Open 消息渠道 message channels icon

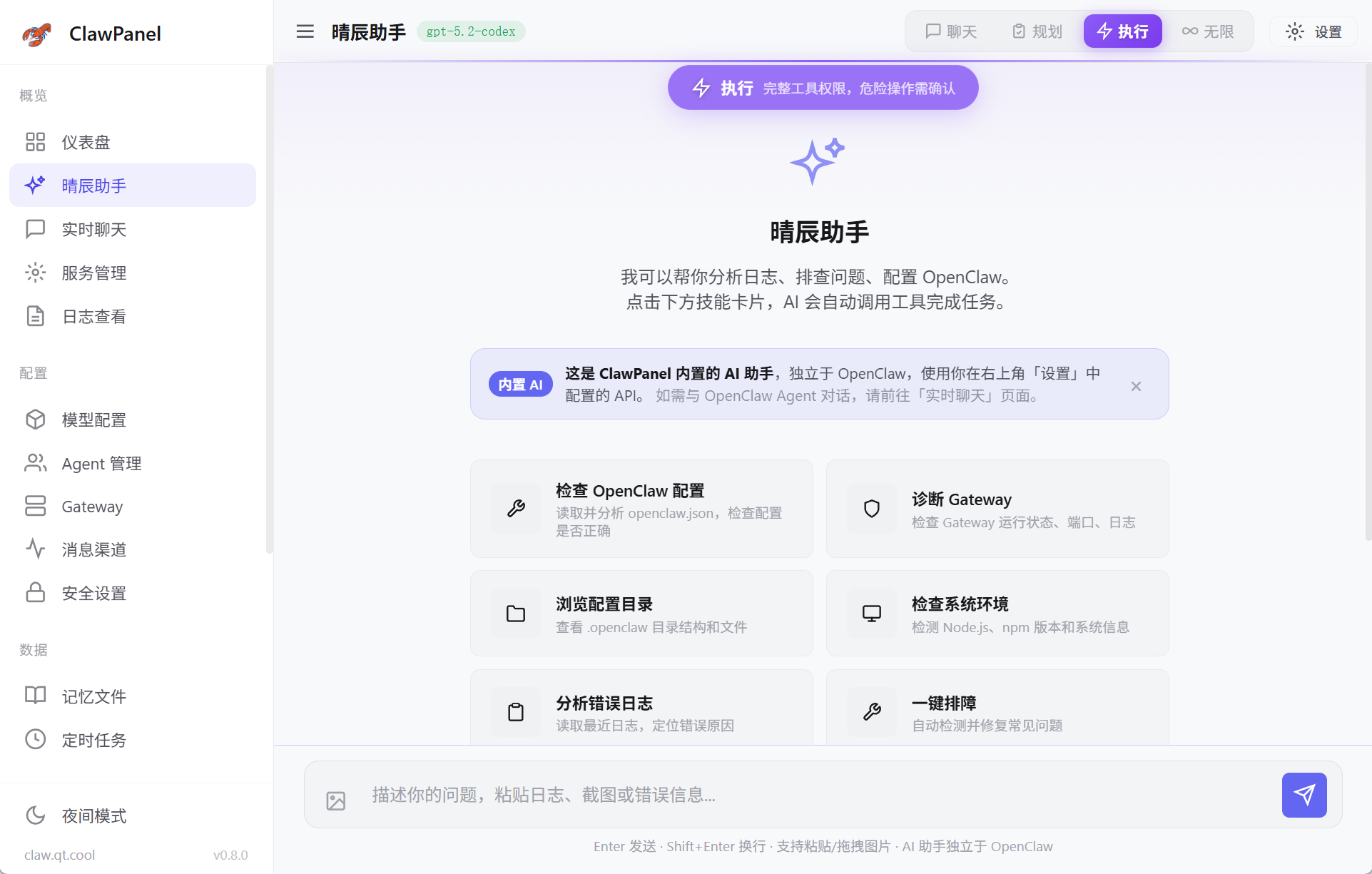point(36,549)
